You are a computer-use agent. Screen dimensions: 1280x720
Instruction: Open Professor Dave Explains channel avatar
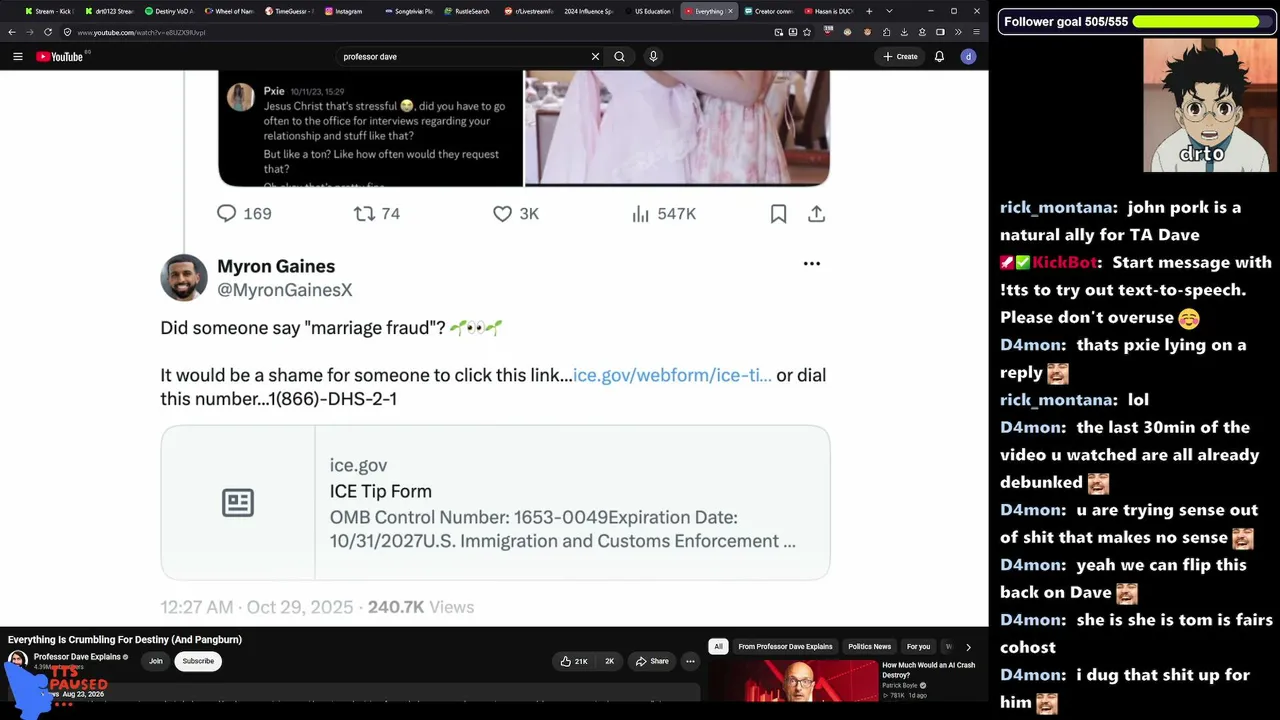pyautogui.click(x=18, y=661)
